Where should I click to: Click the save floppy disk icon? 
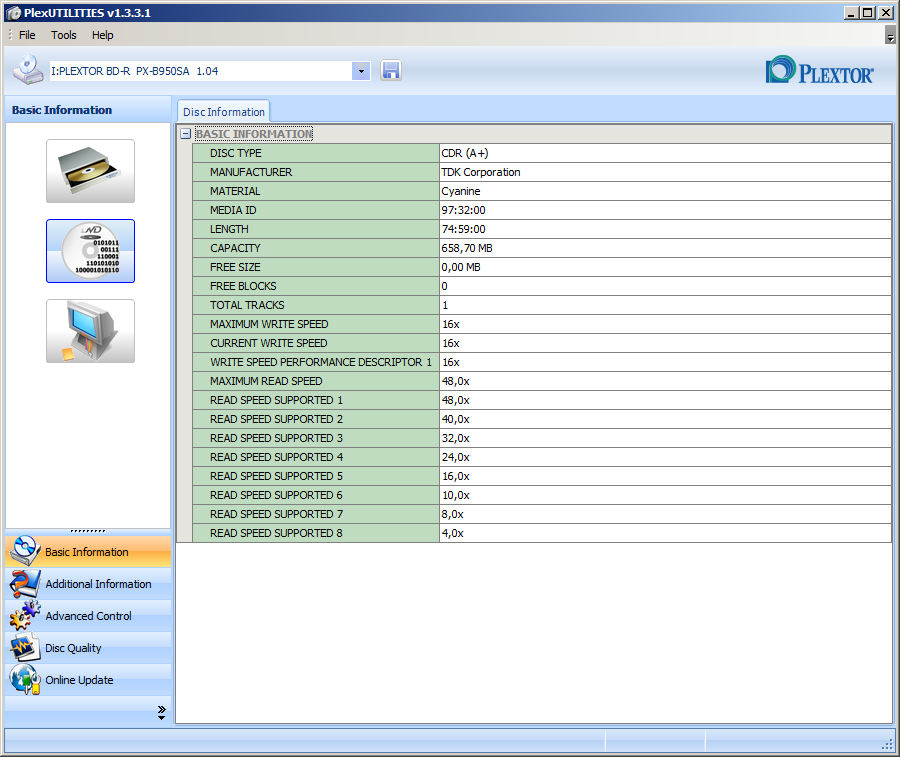tap(390, 71)
